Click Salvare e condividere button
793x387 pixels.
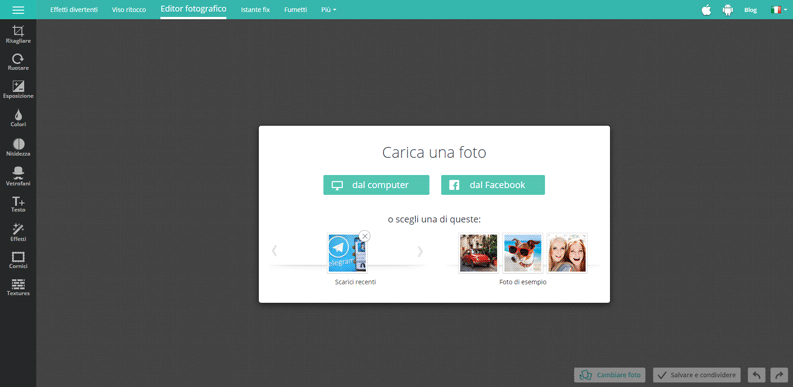tap(697, 375)
